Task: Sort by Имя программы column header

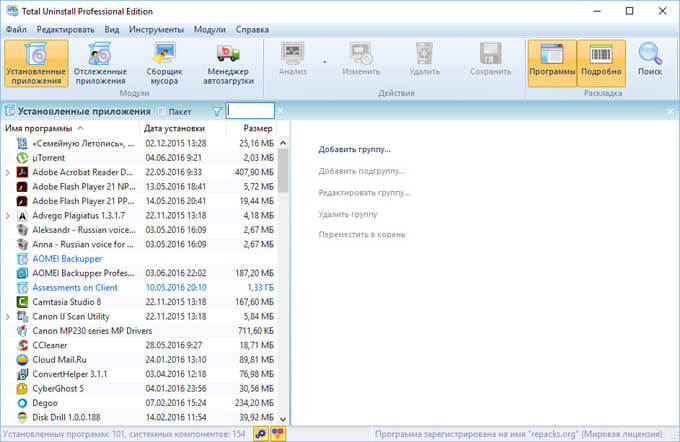Action: point(70,128)
